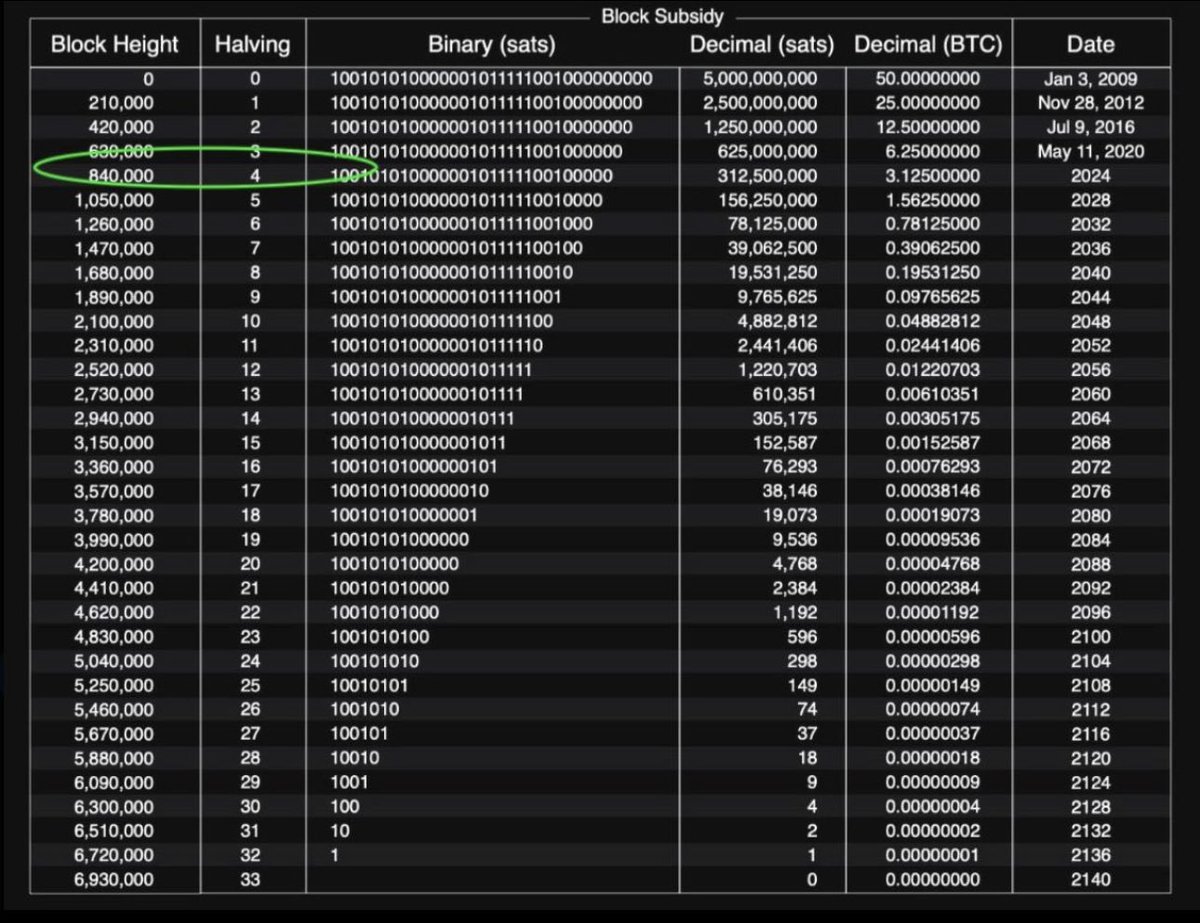The height and width of the screenshot is (923, 1200).
Task: Click the date Nov 28, 2012
Action: click(1090, 103)
